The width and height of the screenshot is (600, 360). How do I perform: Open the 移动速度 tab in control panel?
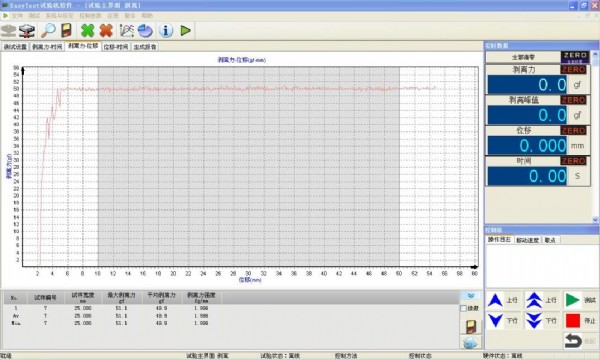click(x=527, y=240)
